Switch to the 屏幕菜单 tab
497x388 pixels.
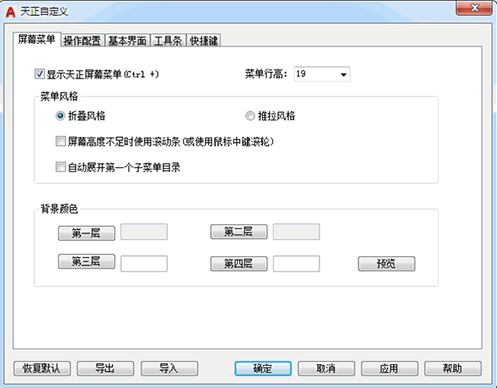pyautogui.click(x=37, y=39)
